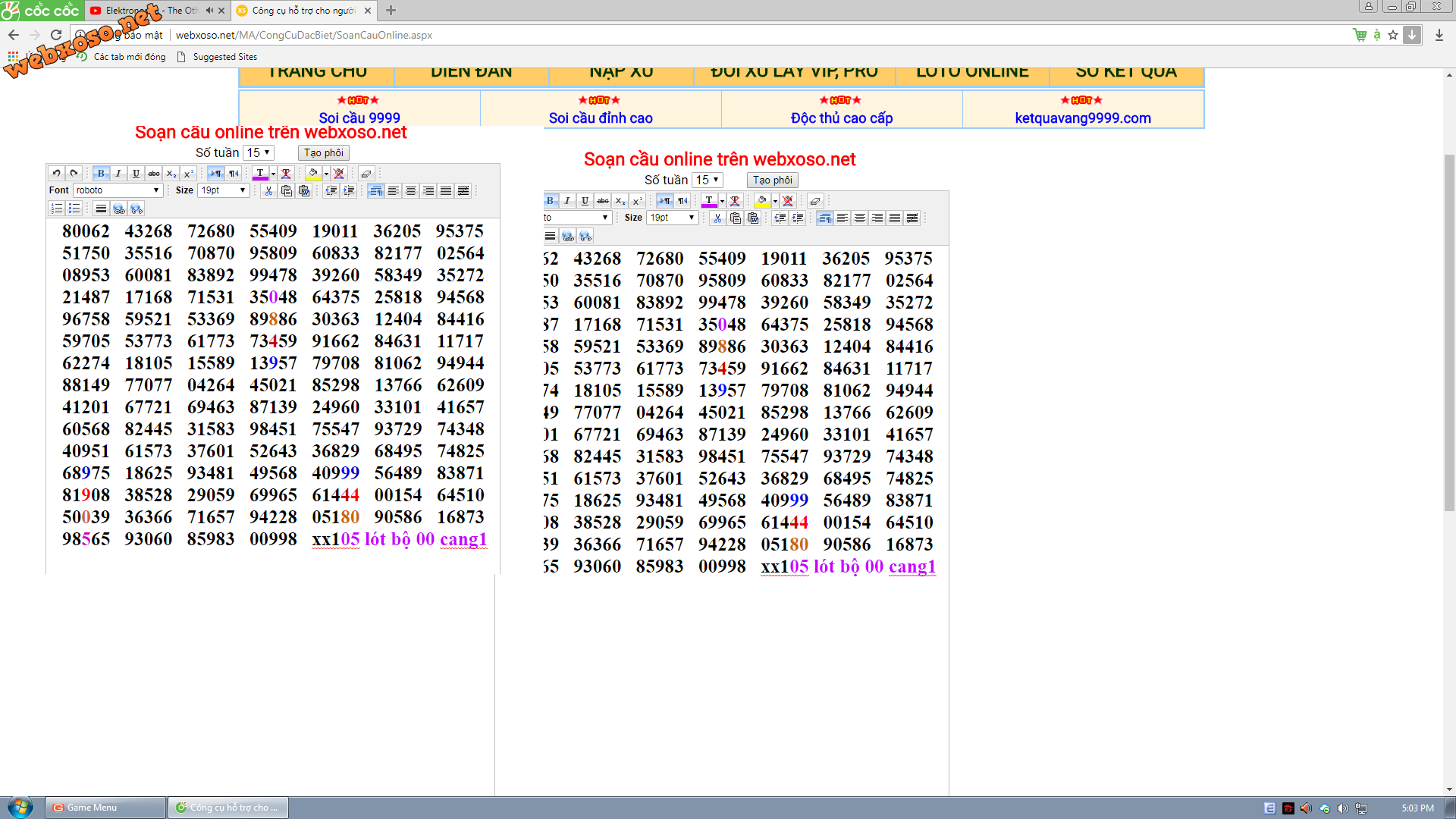Expand the text color arrow in the right editor

click(722, 201)
